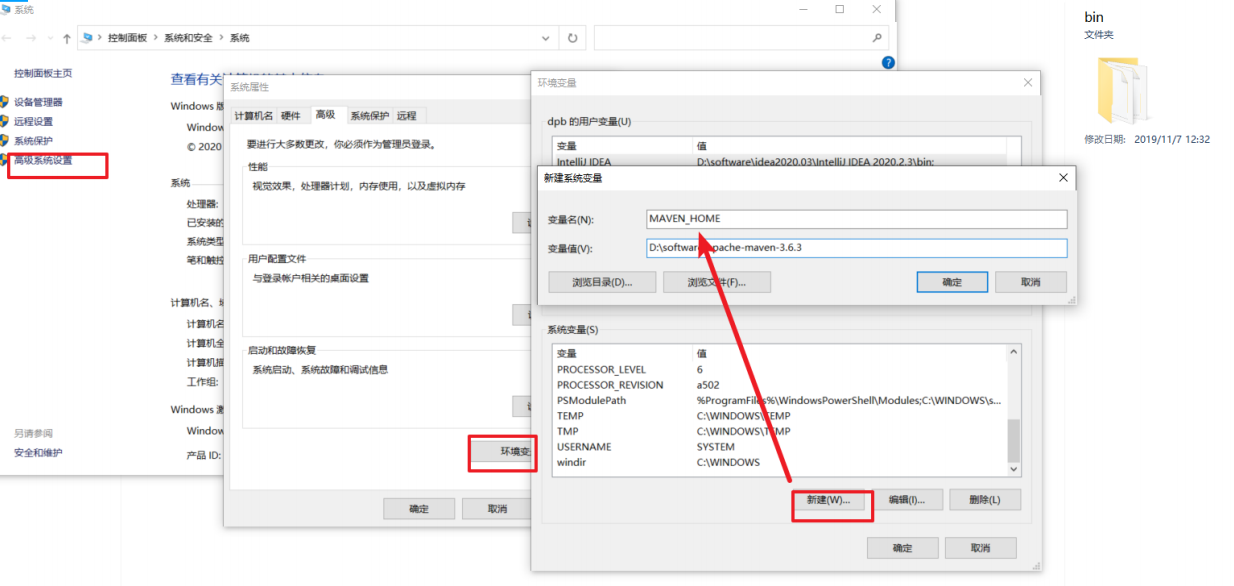Switch to 系统保护 tab in System Properties
This screenshot has height=586, width=1234.
[369, 116]
